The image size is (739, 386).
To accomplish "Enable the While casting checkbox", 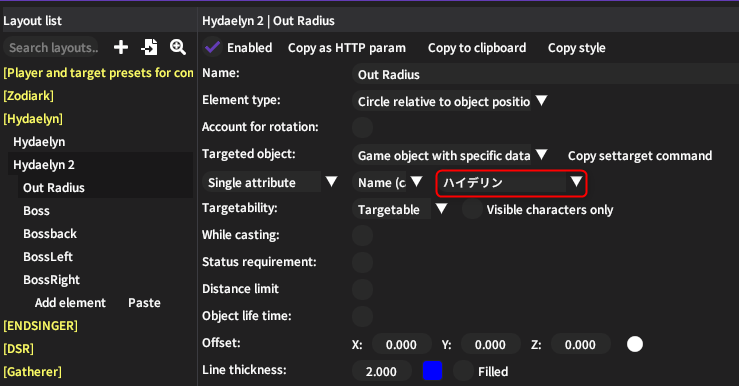I will click(x=362, y=235).
